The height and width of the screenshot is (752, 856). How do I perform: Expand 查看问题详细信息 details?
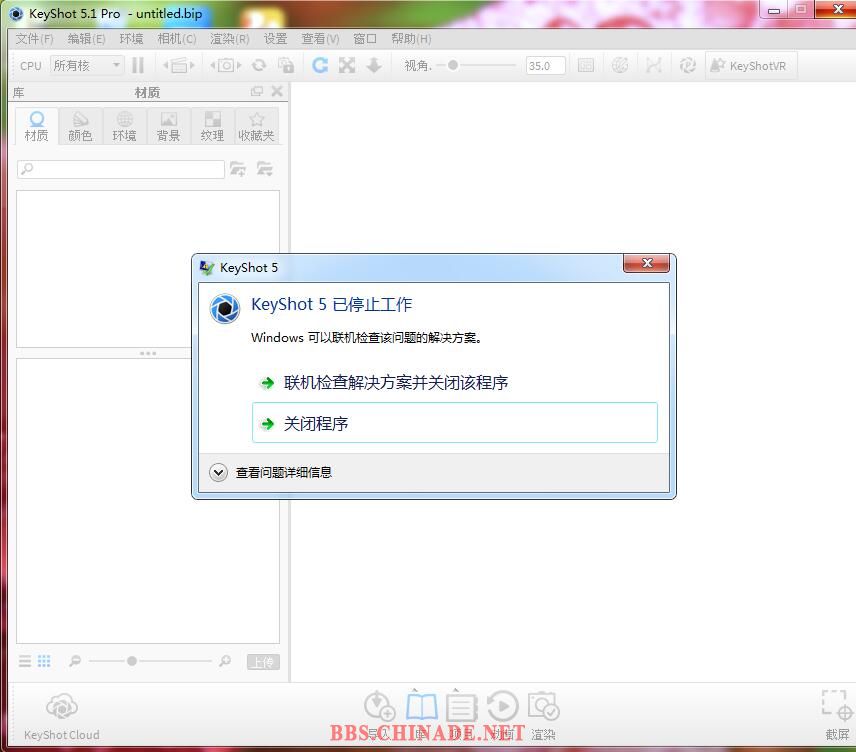tap(219, 472)
